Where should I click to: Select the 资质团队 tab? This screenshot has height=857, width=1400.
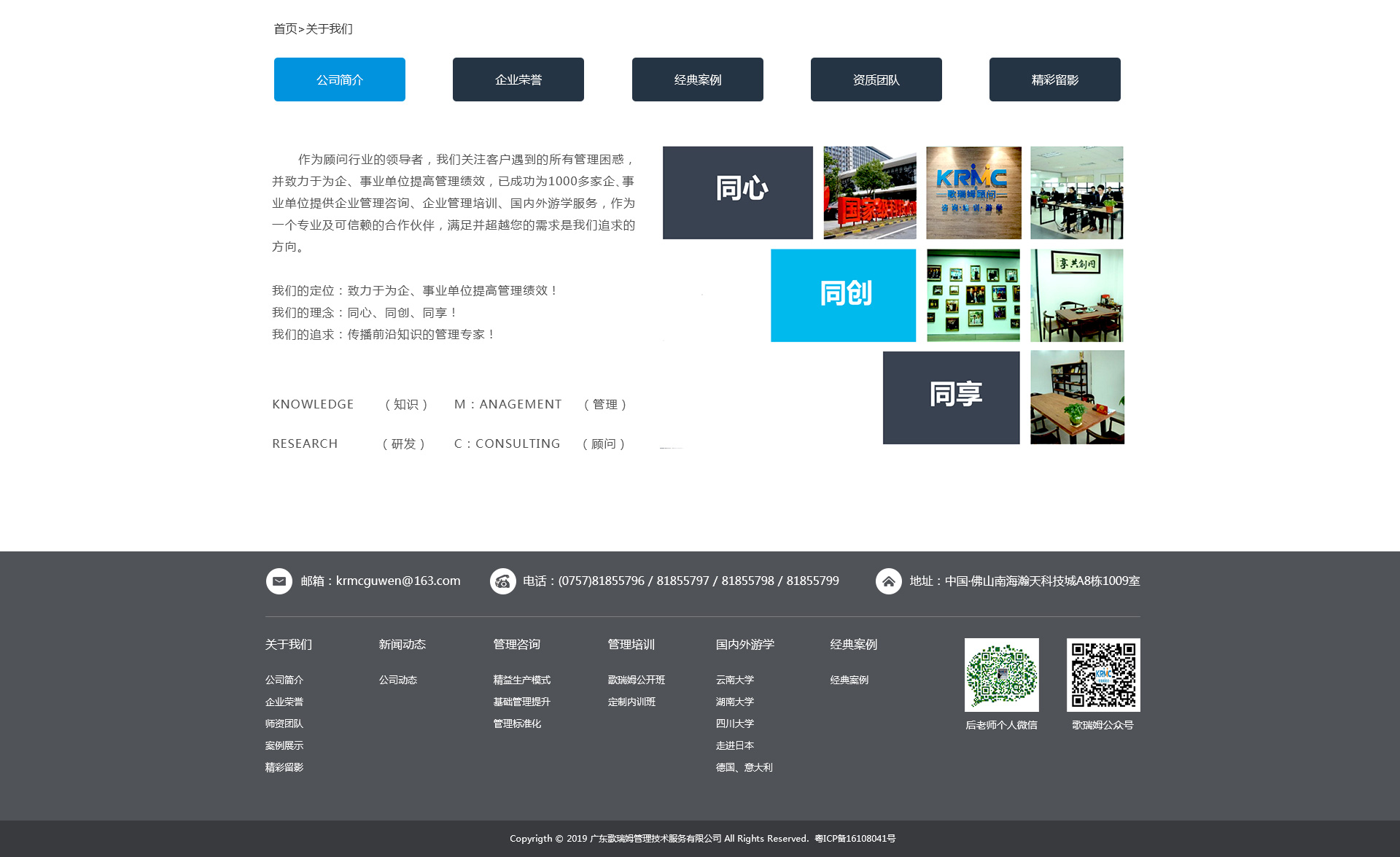point(876,80)
